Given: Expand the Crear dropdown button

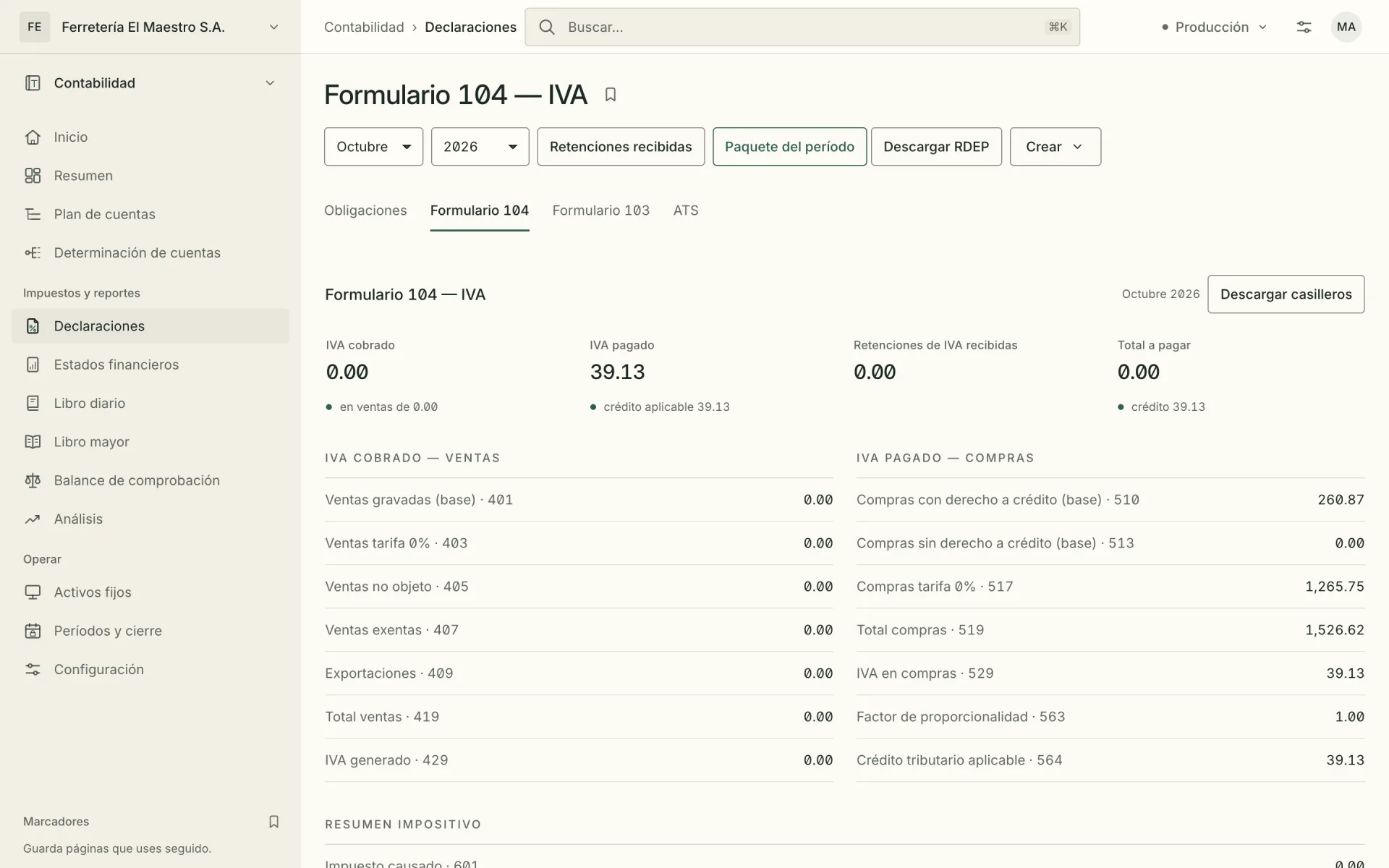Looking at the screenshot, I should pyautogui.click(x=1055, y=147).
